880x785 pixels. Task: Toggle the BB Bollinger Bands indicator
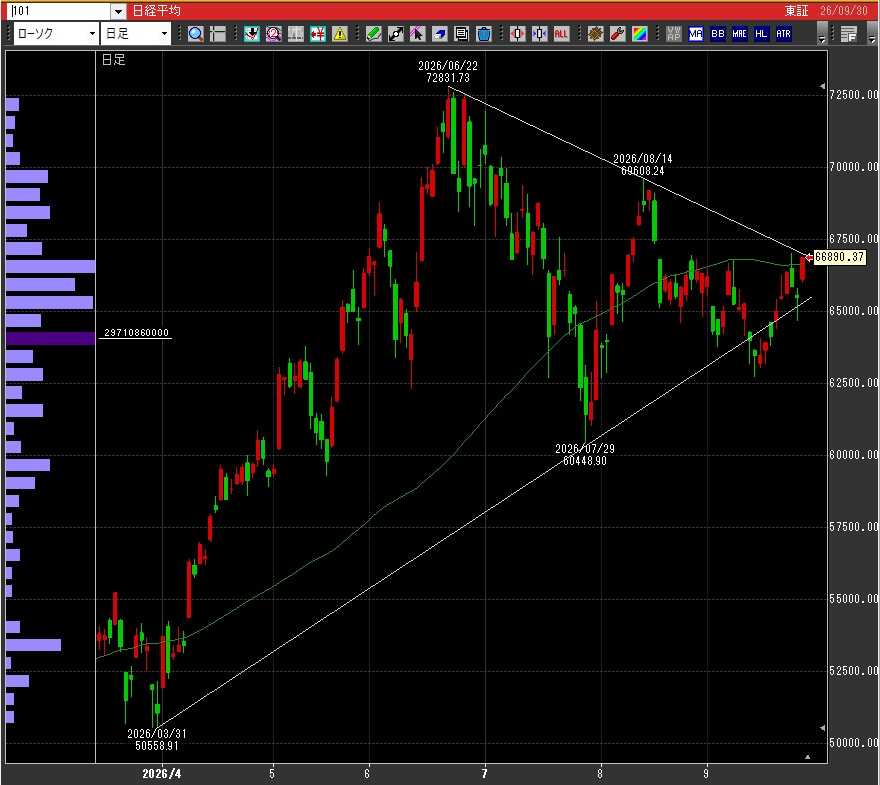coord(717,34)
